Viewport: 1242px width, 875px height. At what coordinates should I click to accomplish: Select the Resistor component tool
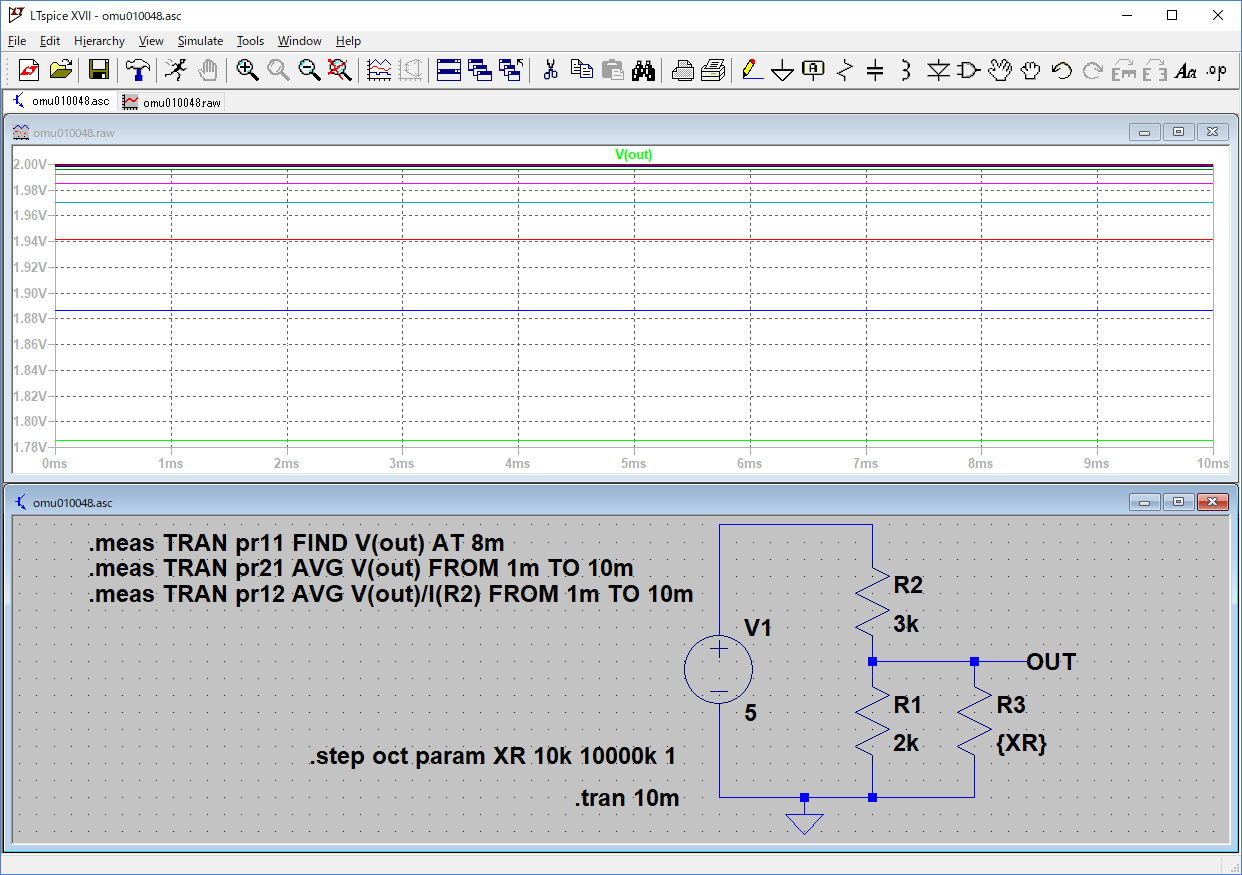click(845, 70)
